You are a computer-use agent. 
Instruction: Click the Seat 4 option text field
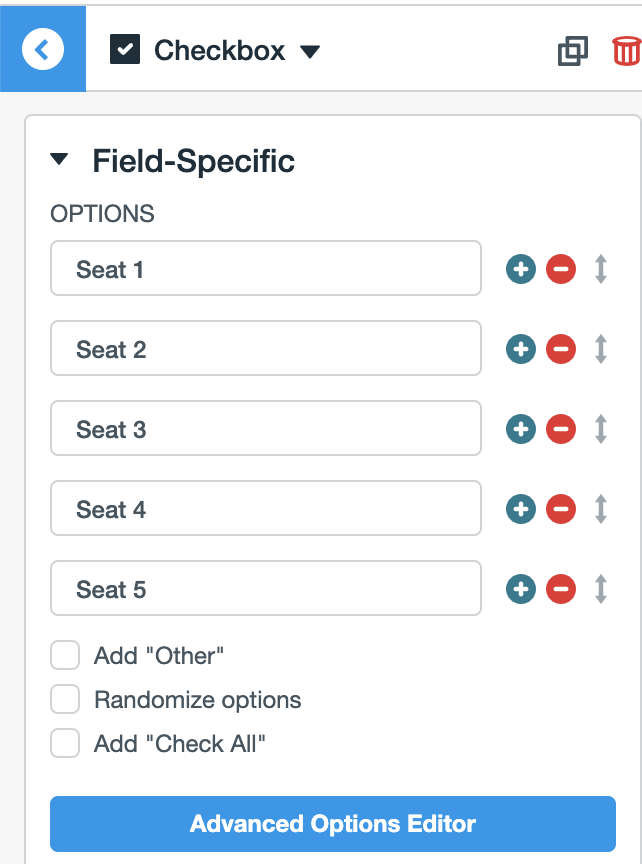click(266, 509)
